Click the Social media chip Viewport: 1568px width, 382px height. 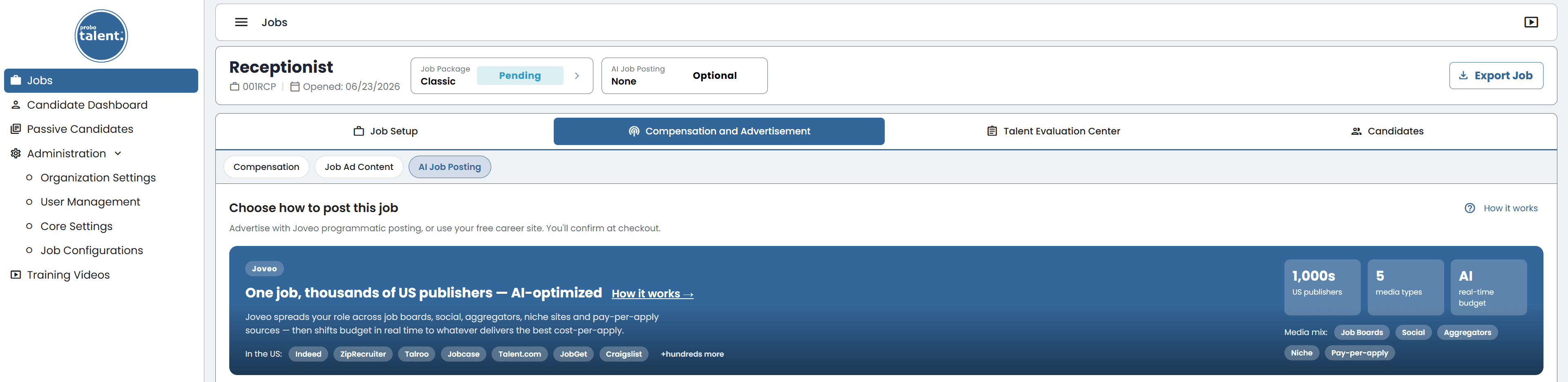[1413, 332]
